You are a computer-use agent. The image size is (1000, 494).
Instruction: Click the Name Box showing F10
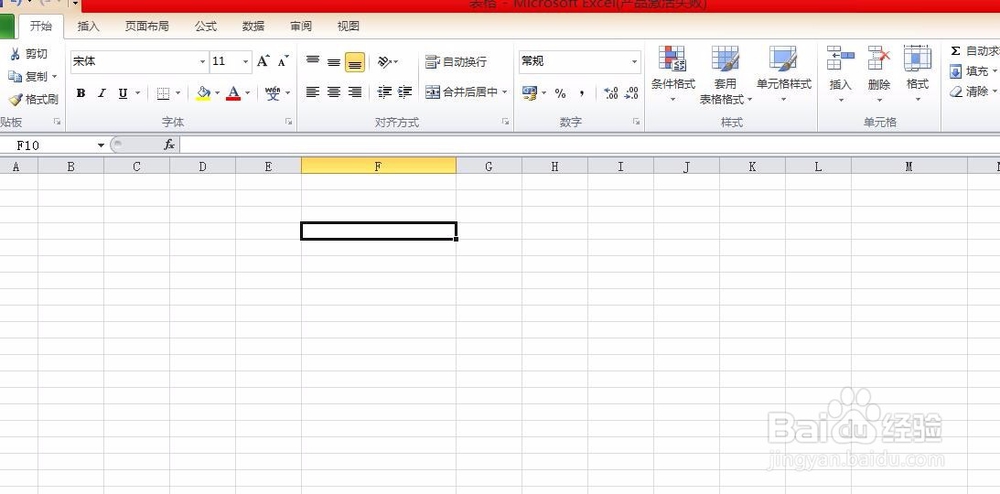(54, 145)
